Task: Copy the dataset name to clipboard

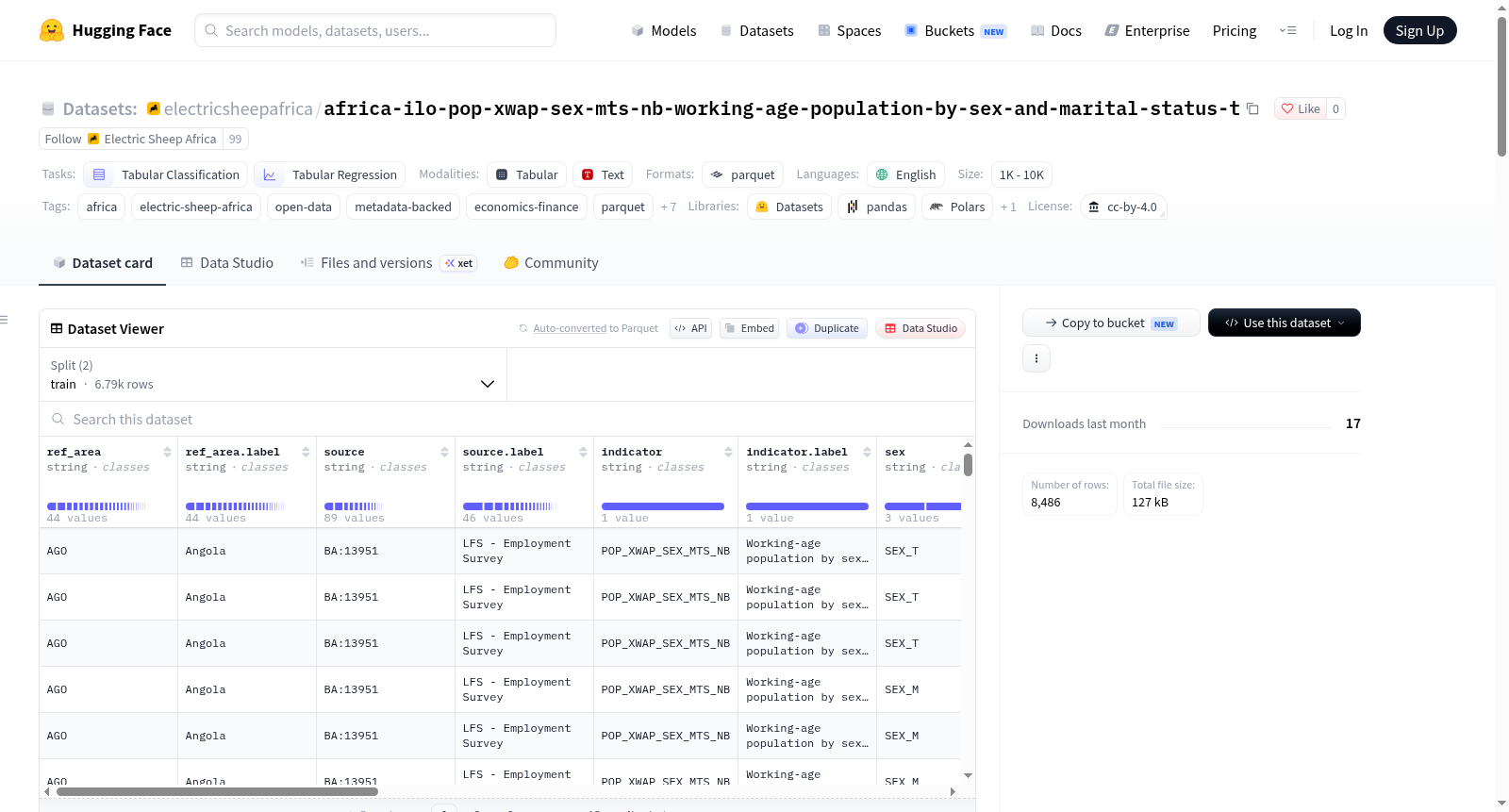Action: pyautogui.click(x=1252, y=108)
